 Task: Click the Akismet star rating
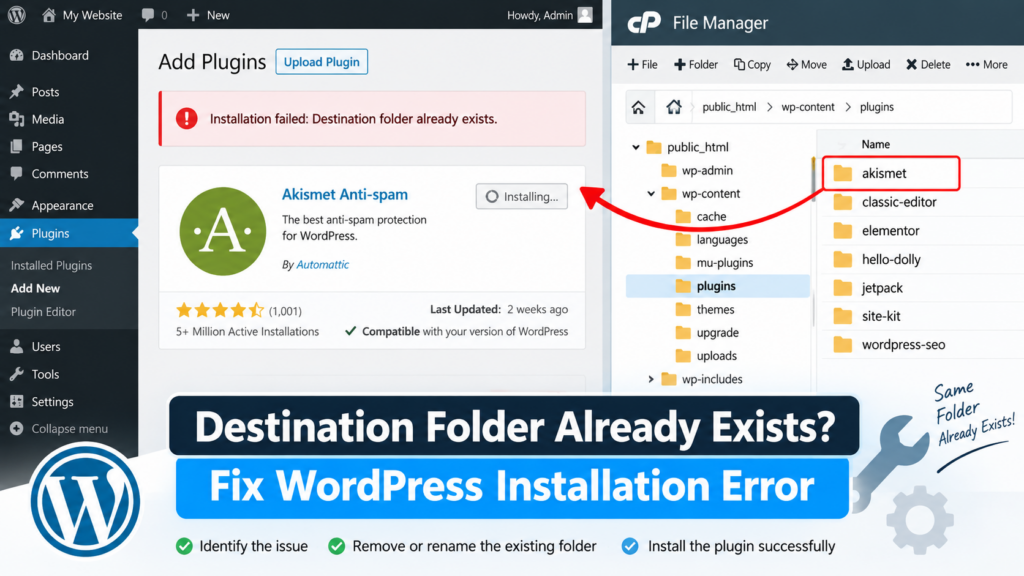219,310
